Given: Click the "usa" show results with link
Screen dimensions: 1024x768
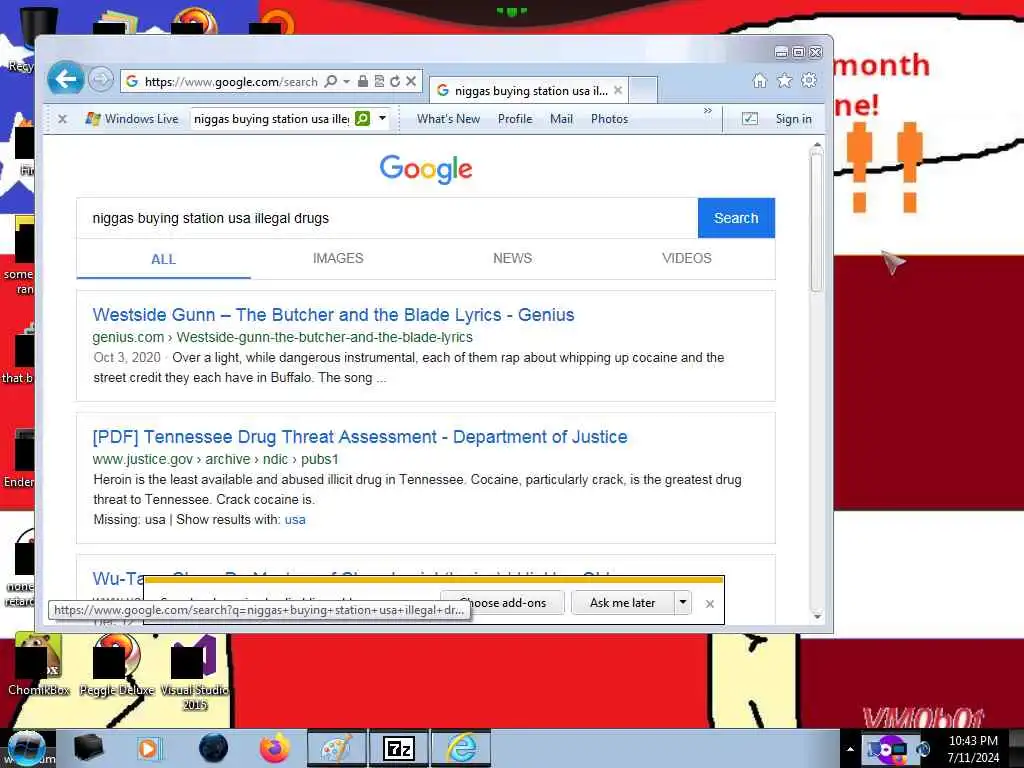Looking at the screenshot, I should 295,520.
